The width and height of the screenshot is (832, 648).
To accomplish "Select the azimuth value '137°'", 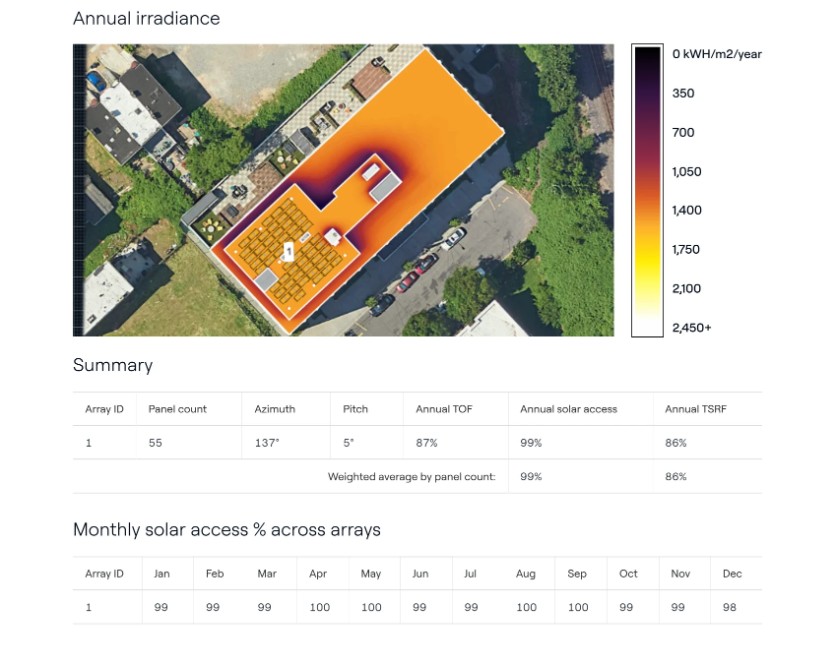I will (267, 443).
